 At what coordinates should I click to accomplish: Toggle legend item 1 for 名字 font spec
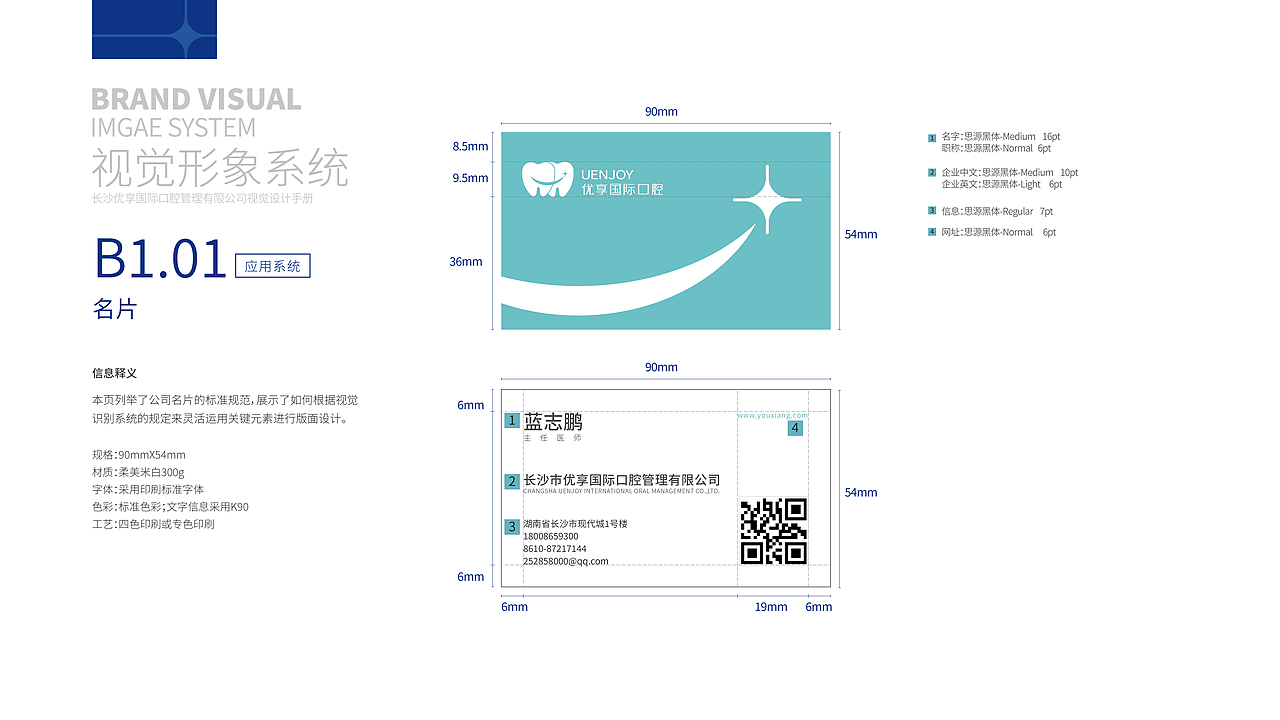pyautogui.click(x=930, y=136)
